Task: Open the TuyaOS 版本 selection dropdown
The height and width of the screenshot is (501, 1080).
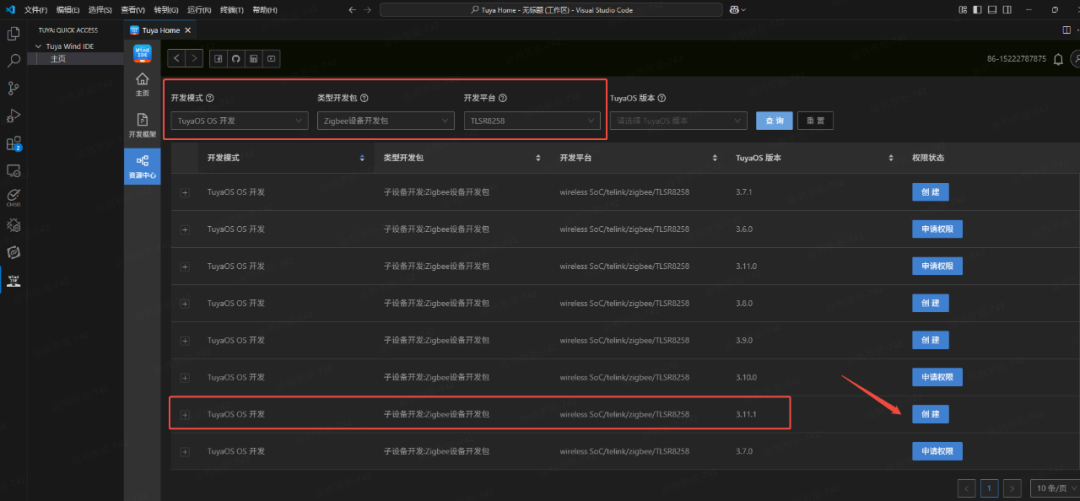Action: (x=678, y=121)
